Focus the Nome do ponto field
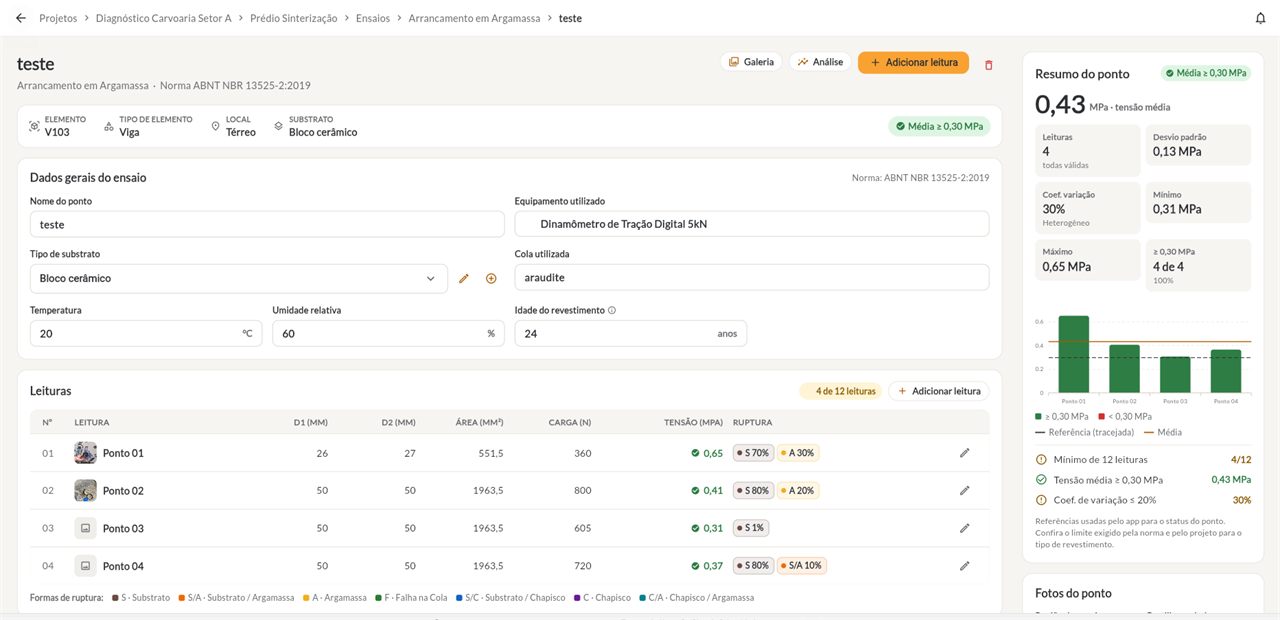 (x=267, y=224)
